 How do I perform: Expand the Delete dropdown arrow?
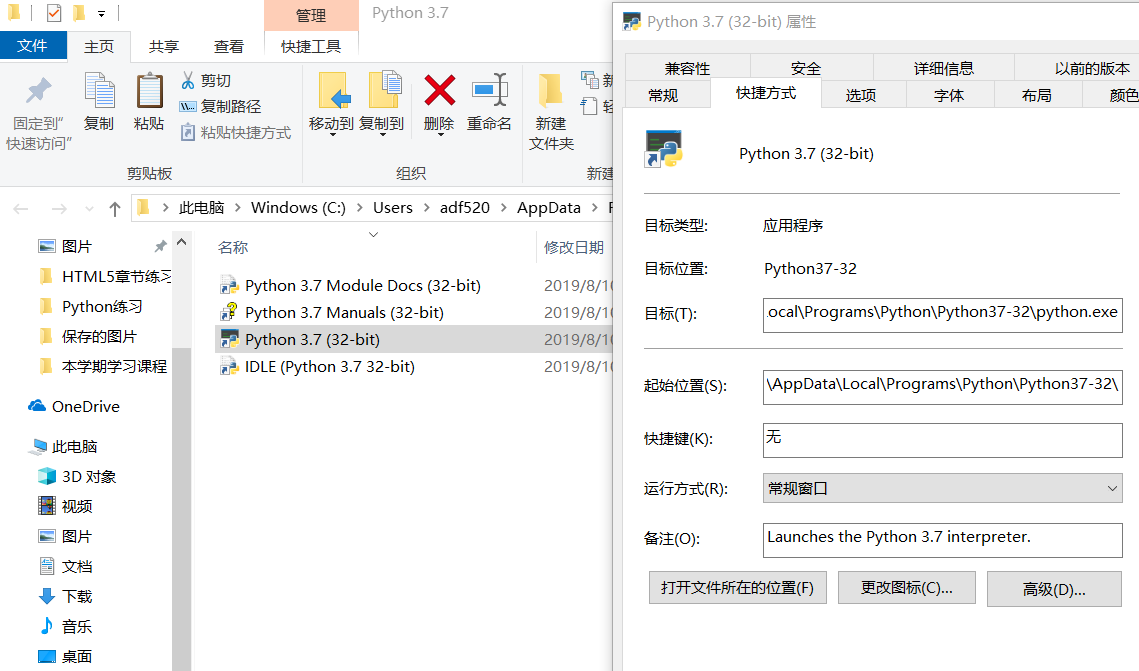pos(440,136)
